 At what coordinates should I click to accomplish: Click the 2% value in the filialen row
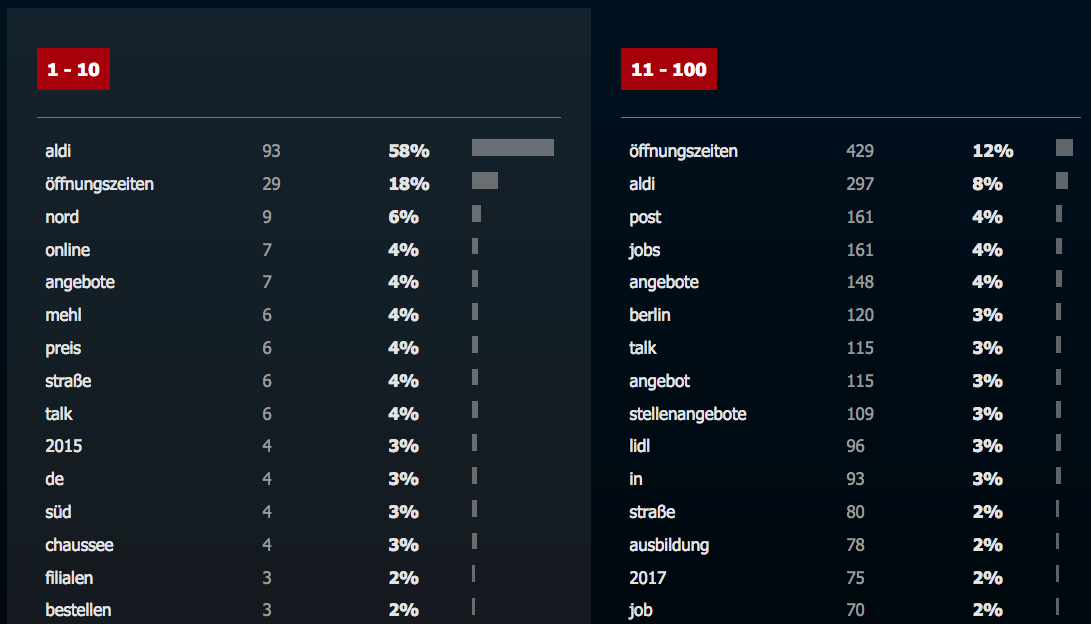pyautogui.click(x=404, y=578)
